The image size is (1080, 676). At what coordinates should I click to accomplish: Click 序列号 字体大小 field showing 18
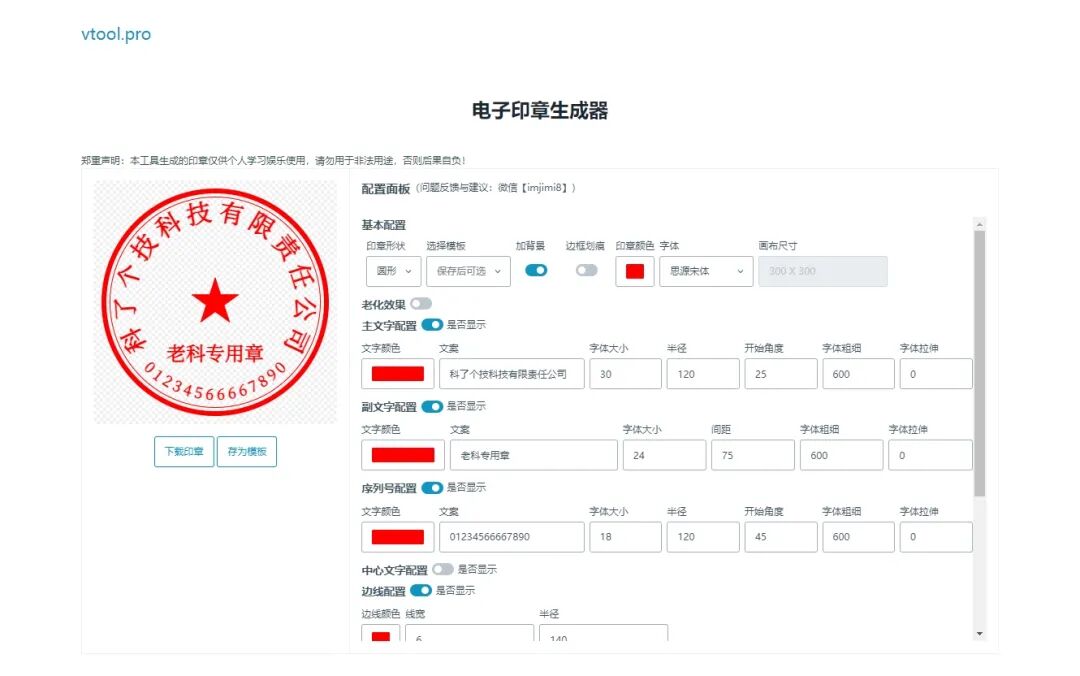pyautogui.click(x=625, y=537)
